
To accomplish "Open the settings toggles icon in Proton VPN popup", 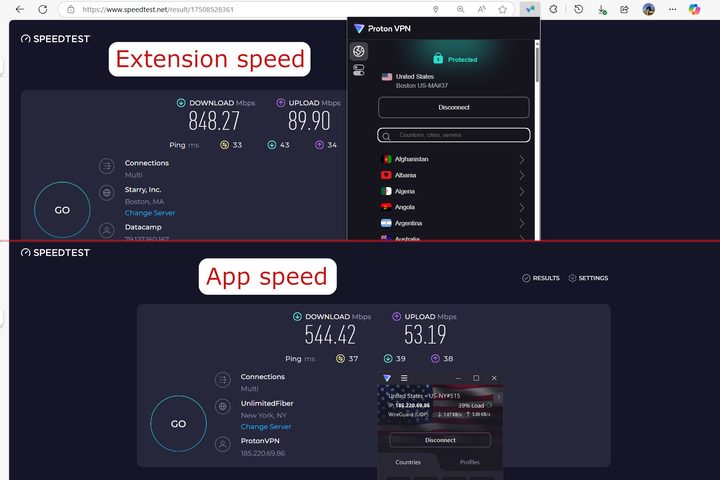I will point(359,70).
